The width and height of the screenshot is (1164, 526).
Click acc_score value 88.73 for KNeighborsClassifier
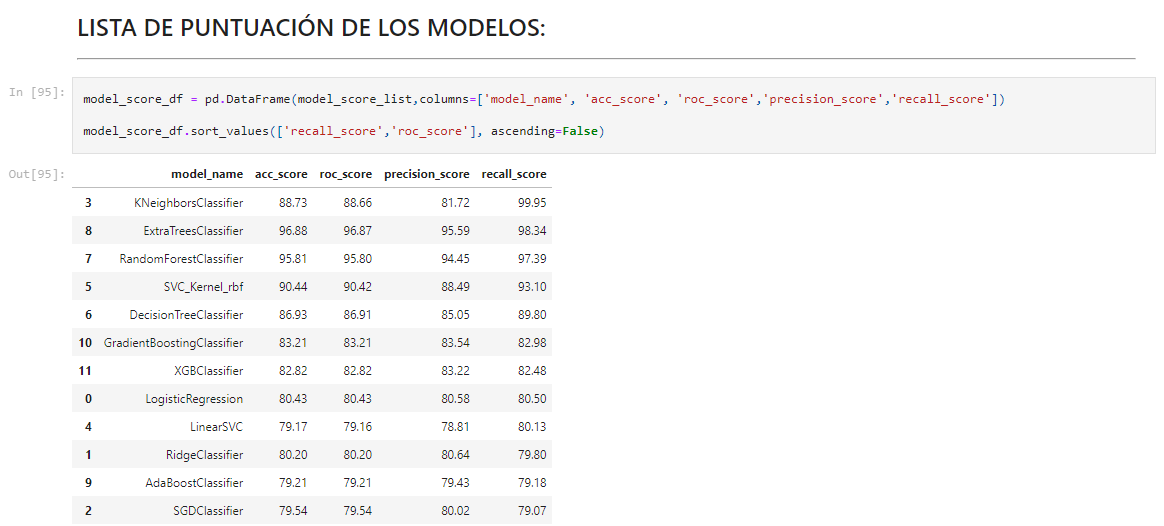[x=293, y=203]
